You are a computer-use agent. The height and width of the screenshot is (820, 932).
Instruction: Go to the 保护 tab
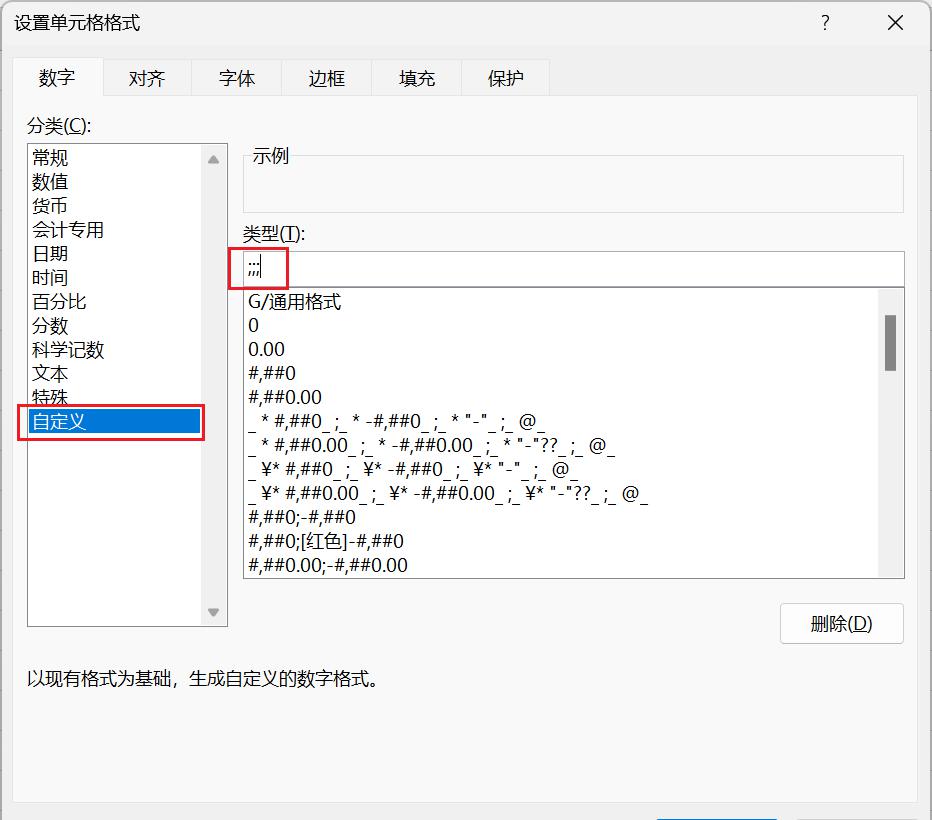(505, 78)
